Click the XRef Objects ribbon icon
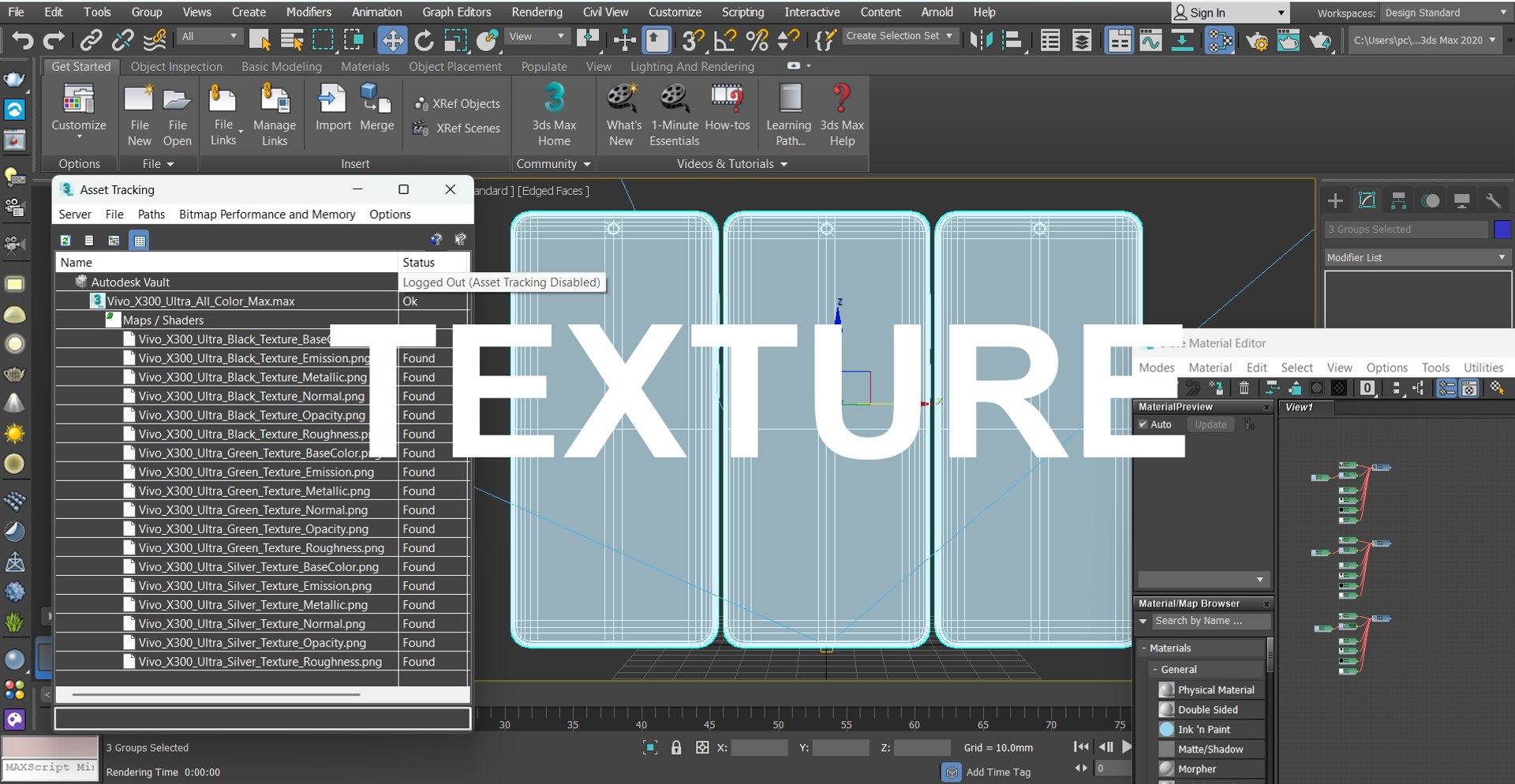Screen dimensions: 1515x784 click(x=421, y=104)
